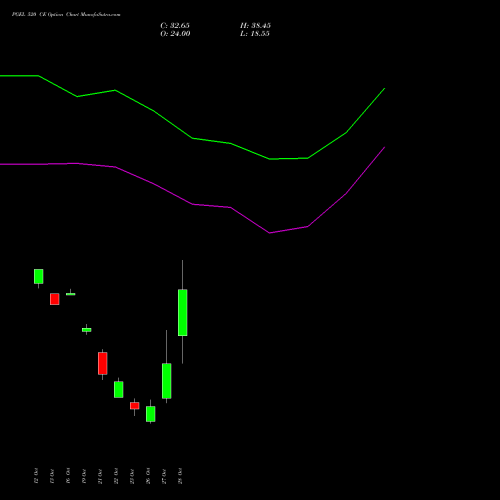Viewport: 500px width, 500px height.
Task: Click the open value O: 24.00
Action: tap(175, 34)
